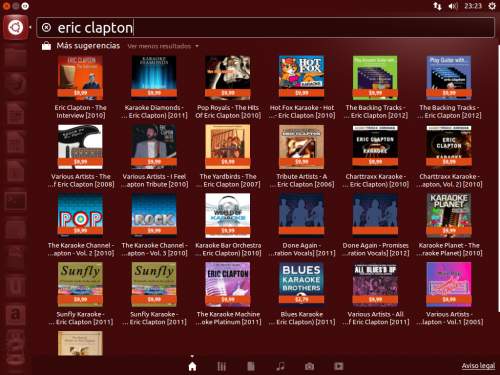Open the Various Artists [2008] album

pyautogui.click(x=80, y=157)
